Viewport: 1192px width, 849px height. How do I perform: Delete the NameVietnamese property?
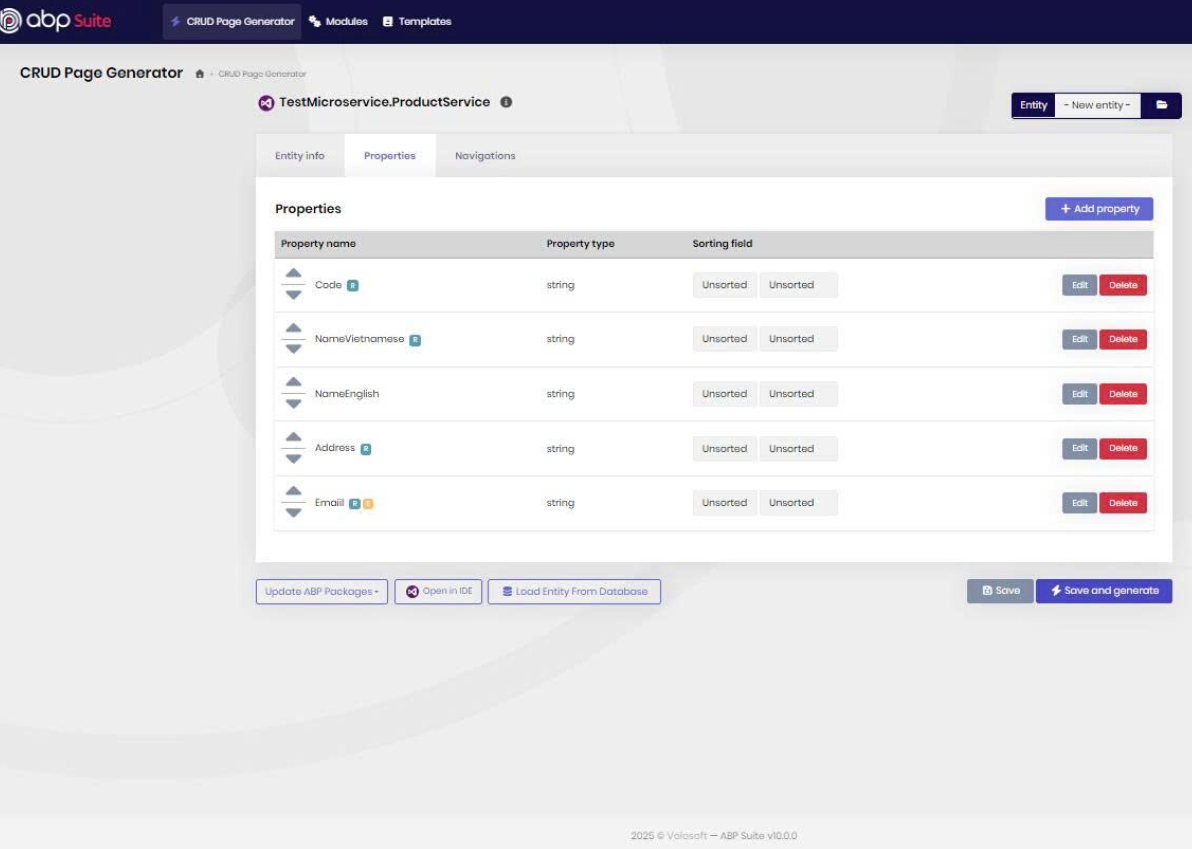click(x=1123, y=340)
